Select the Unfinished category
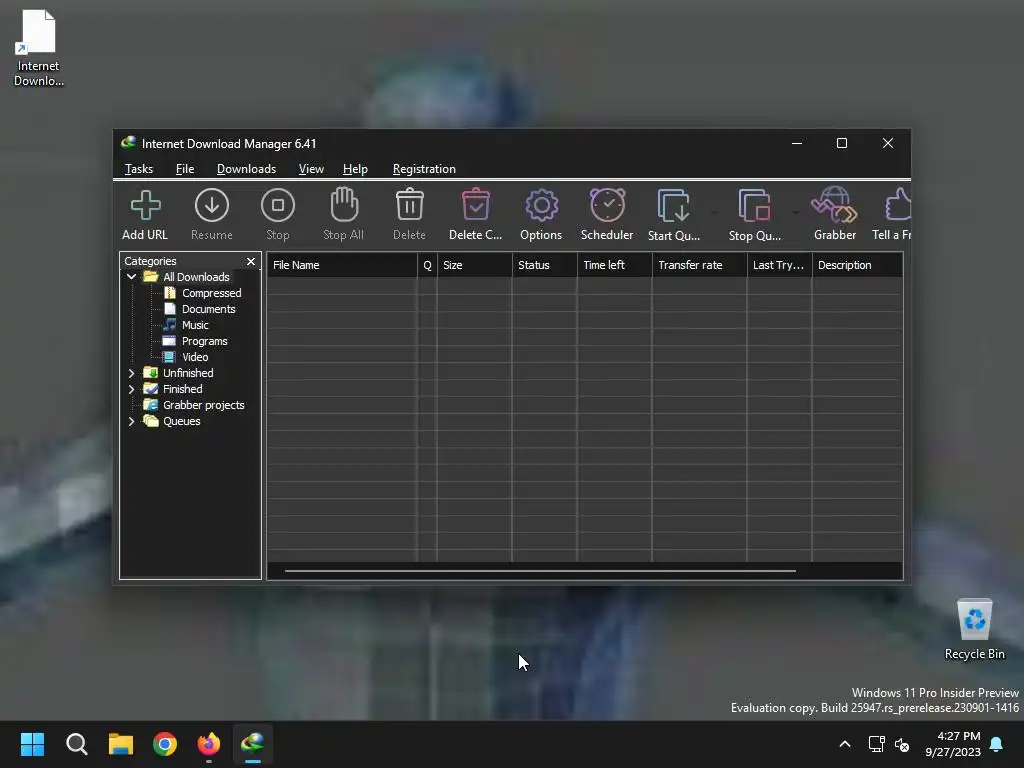 (188, 373)
